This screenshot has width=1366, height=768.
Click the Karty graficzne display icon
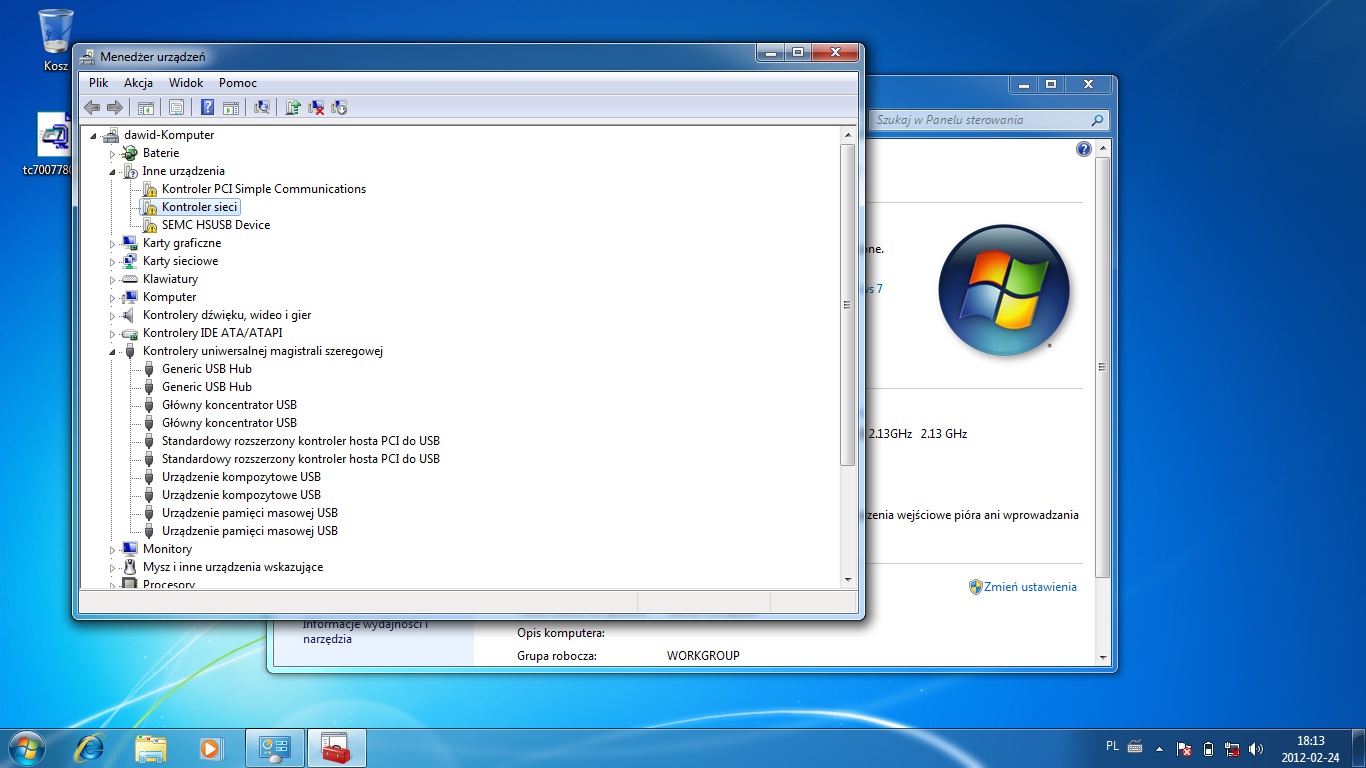pyautogui.click(x=129, y=243)
